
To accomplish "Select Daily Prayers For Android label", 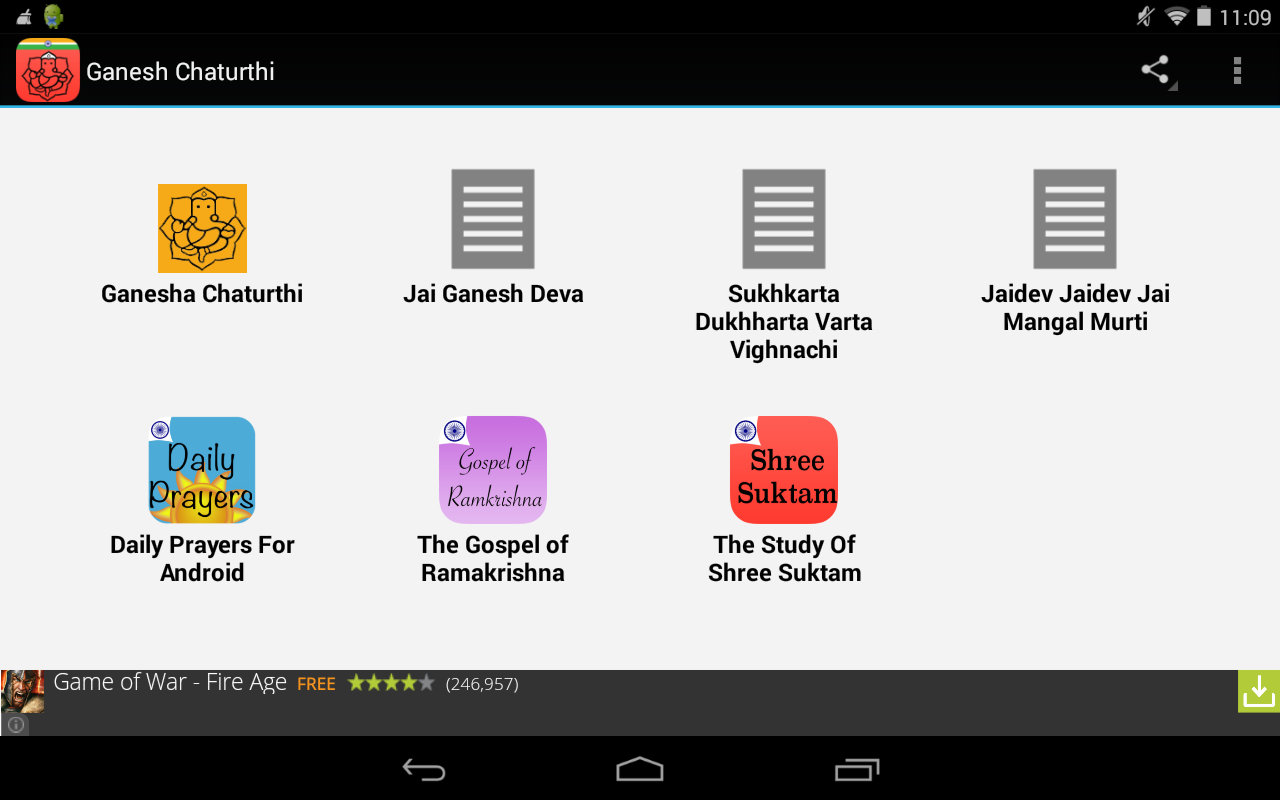I will 202,559.
